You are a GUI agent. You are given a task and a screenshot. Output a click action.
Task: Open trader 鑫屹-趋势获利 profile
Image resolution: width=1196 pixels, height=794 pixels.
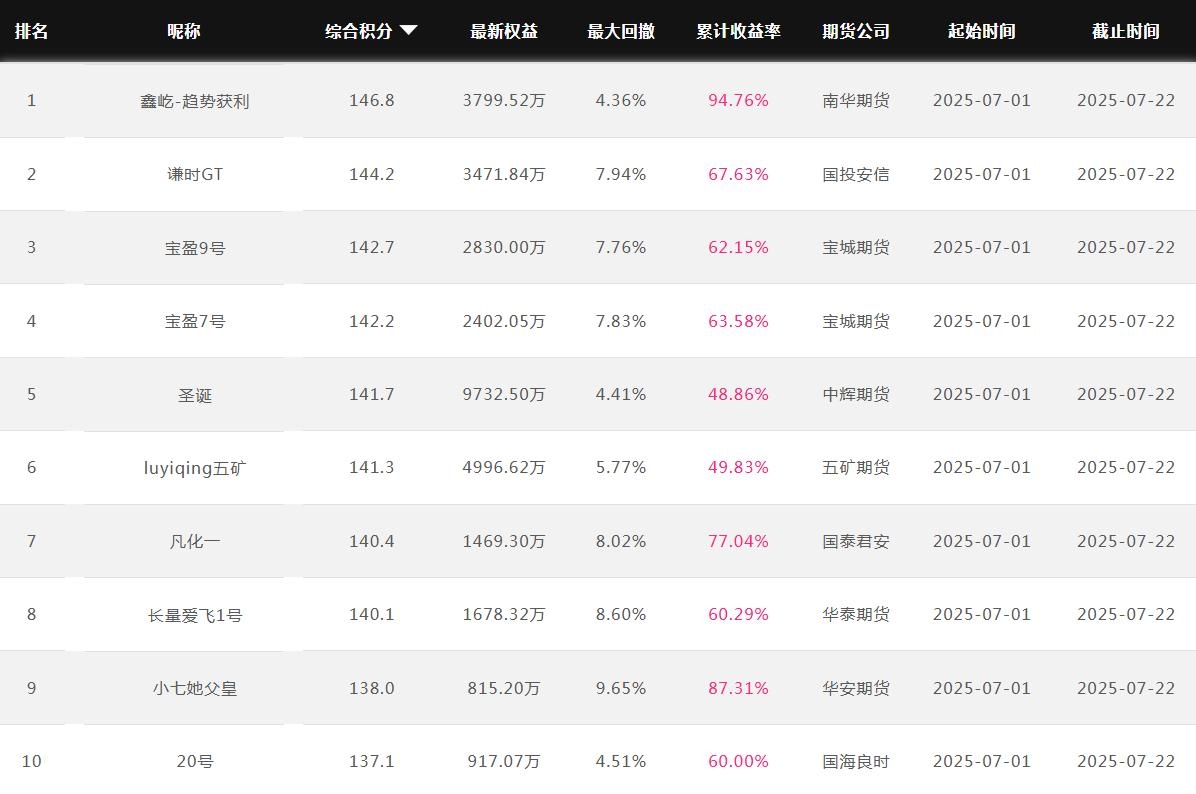(195, 101)
